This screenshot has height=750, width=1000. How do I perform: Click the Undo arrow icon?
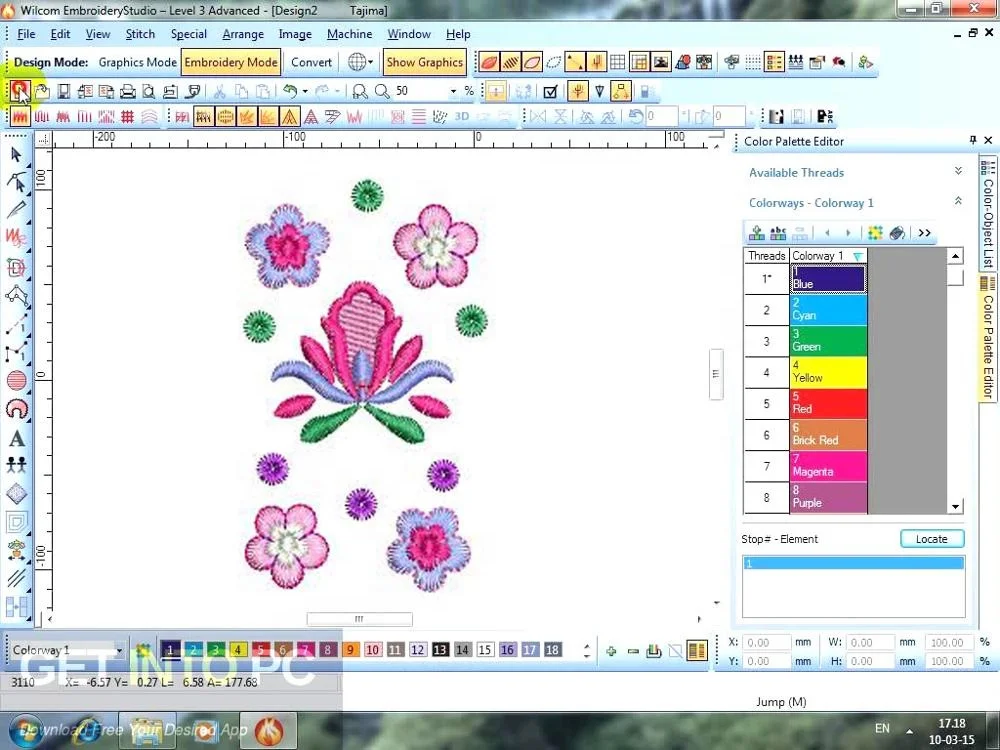click(290, 91)
